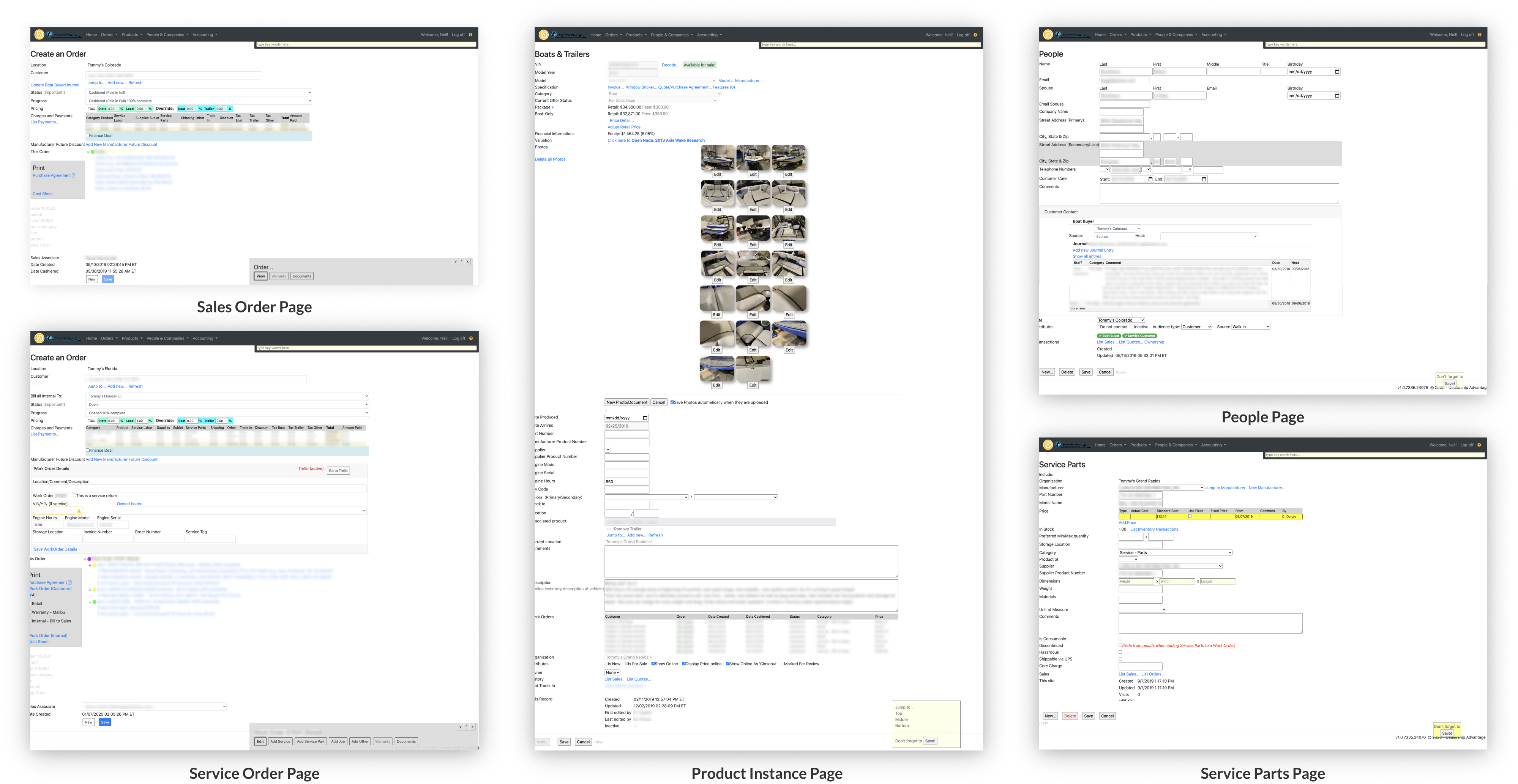
Task: Click the Available for sale! button
Action: [x=700, y=65]
